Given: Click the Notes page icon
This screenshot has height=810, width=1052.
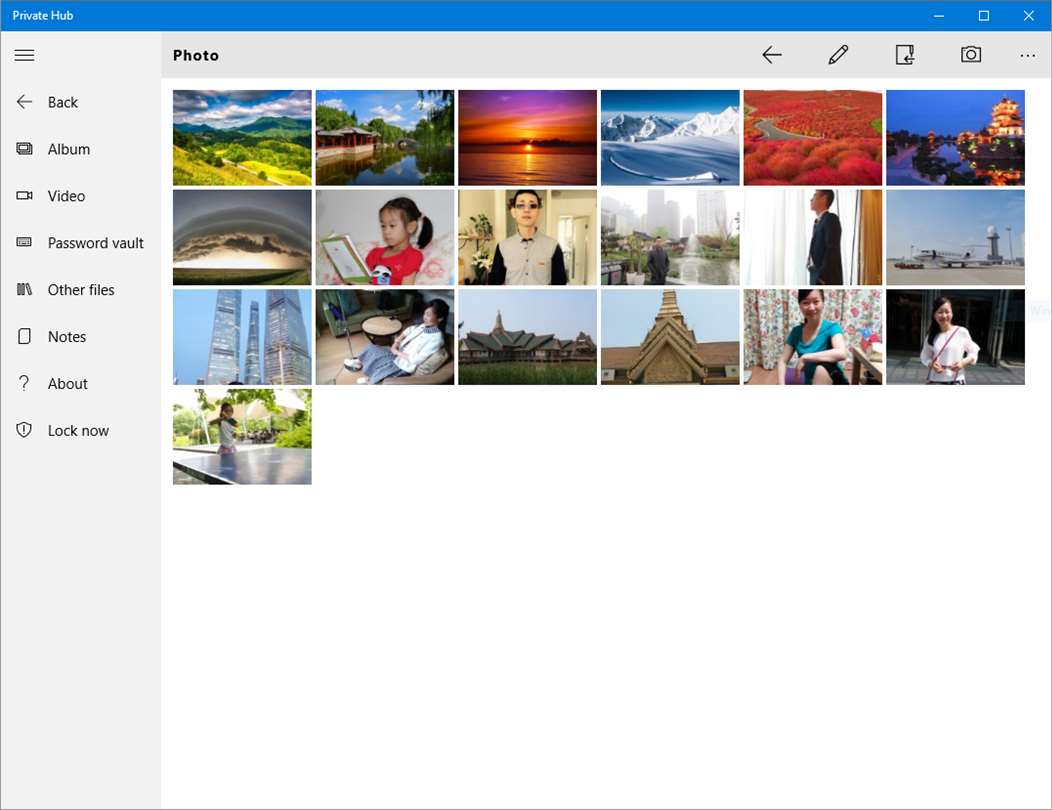Looking at the screenshot, I should click(x=24, y=336).
